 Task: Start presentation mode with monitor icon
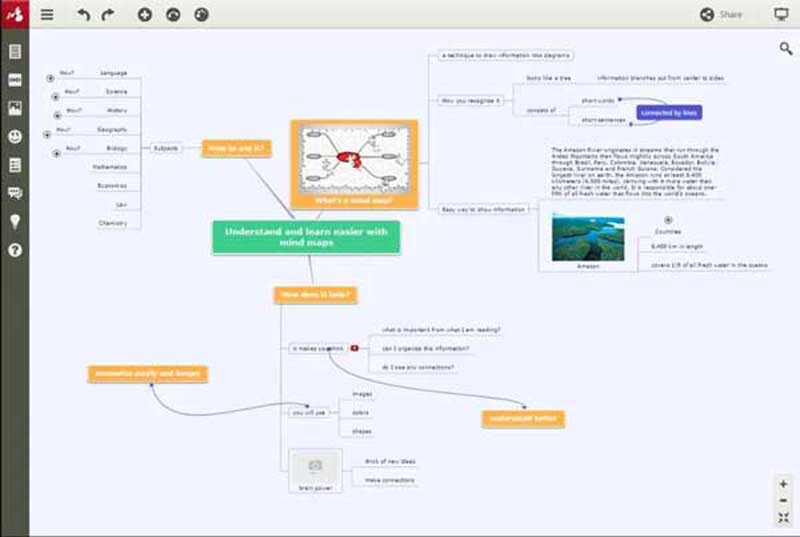(x=781, y=14)
